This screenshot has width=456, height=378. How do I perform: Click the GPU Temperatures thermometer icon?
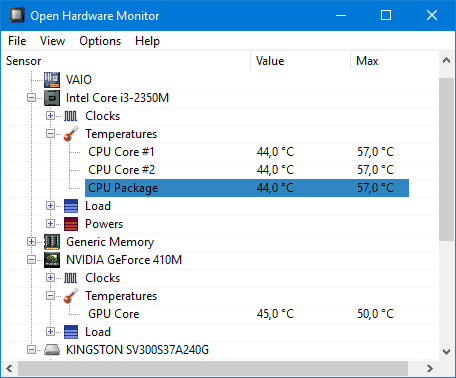pyautogui.click(x=71, y=296)
